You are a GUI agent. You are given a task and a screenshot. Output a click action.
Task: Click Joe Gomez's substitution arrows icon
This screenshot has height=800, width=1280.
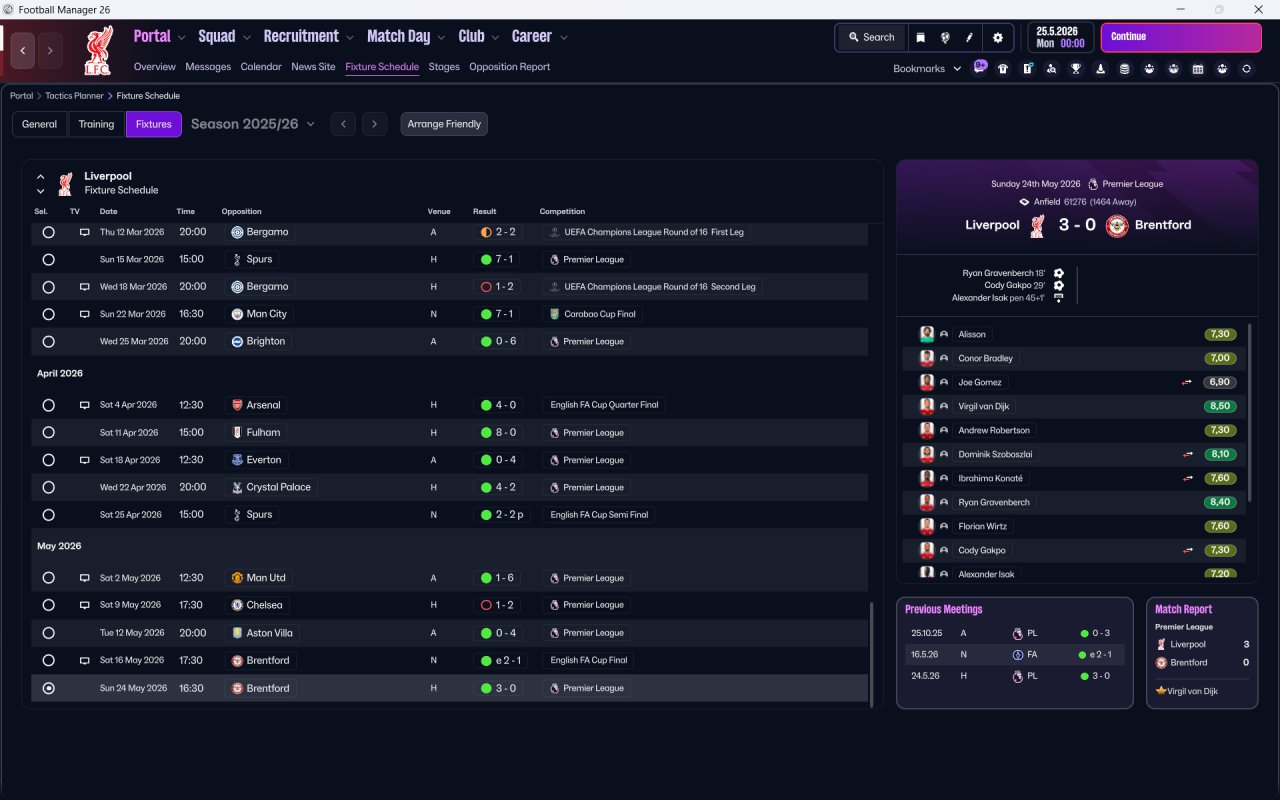1187,382
